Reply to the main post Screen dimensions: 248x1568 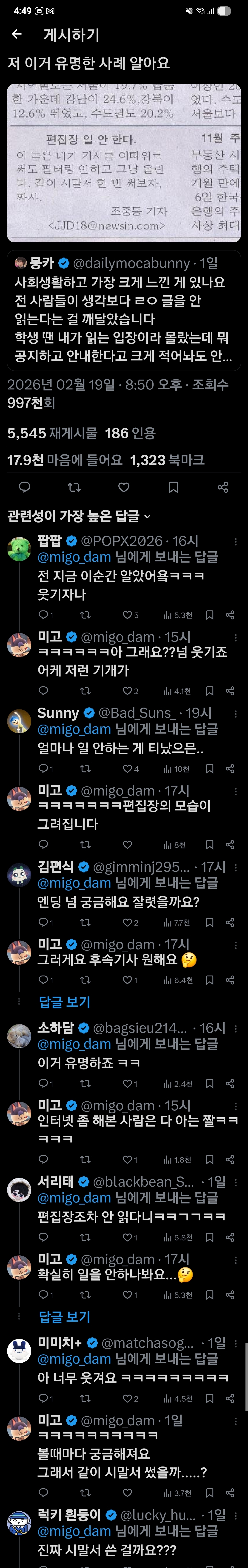point(25,487)
